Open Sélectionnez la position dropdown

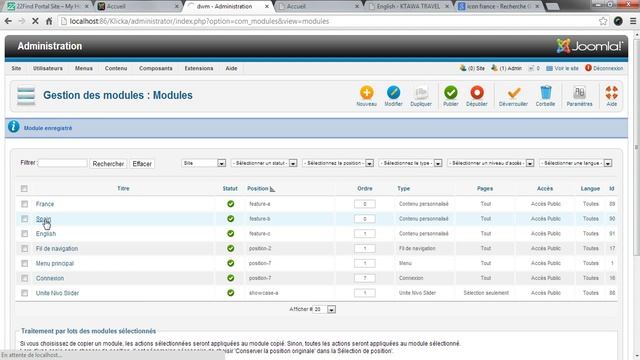pos(338,163)
